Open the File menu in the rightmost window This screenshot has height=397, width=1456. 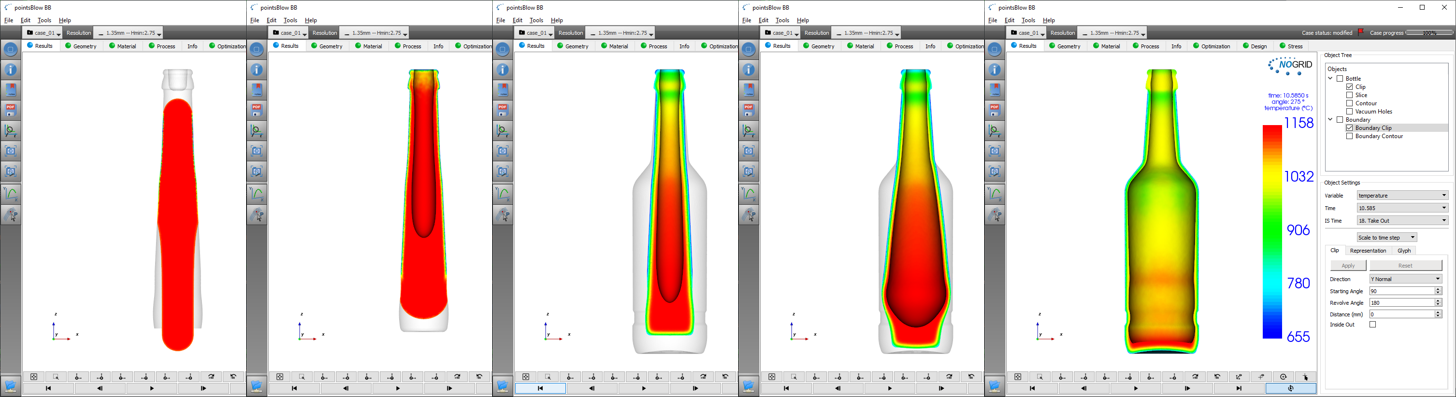(x=992, y=20)
